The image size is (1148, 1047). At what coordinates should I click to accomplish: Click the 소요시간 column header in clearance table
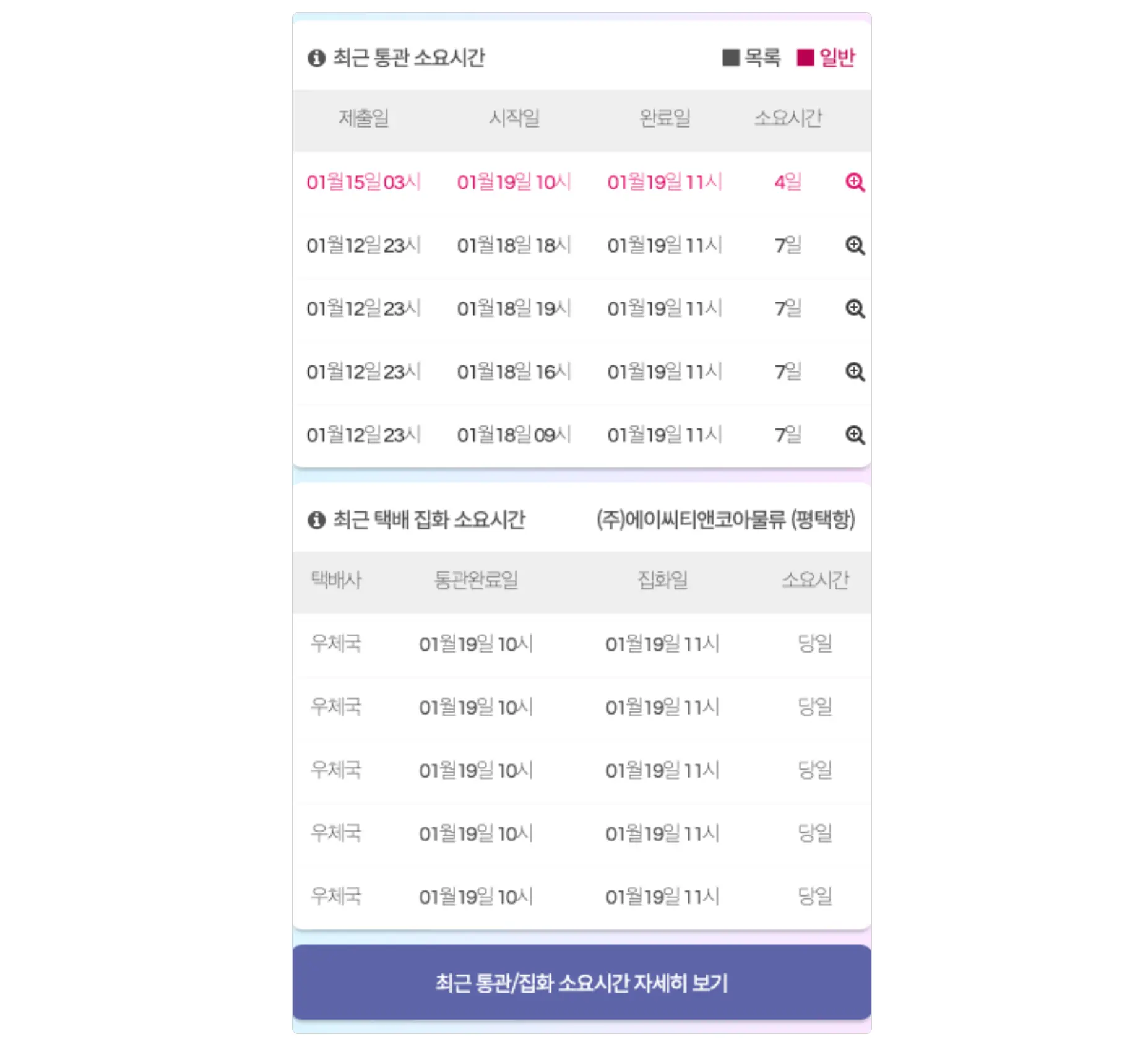tap(788, 119)
